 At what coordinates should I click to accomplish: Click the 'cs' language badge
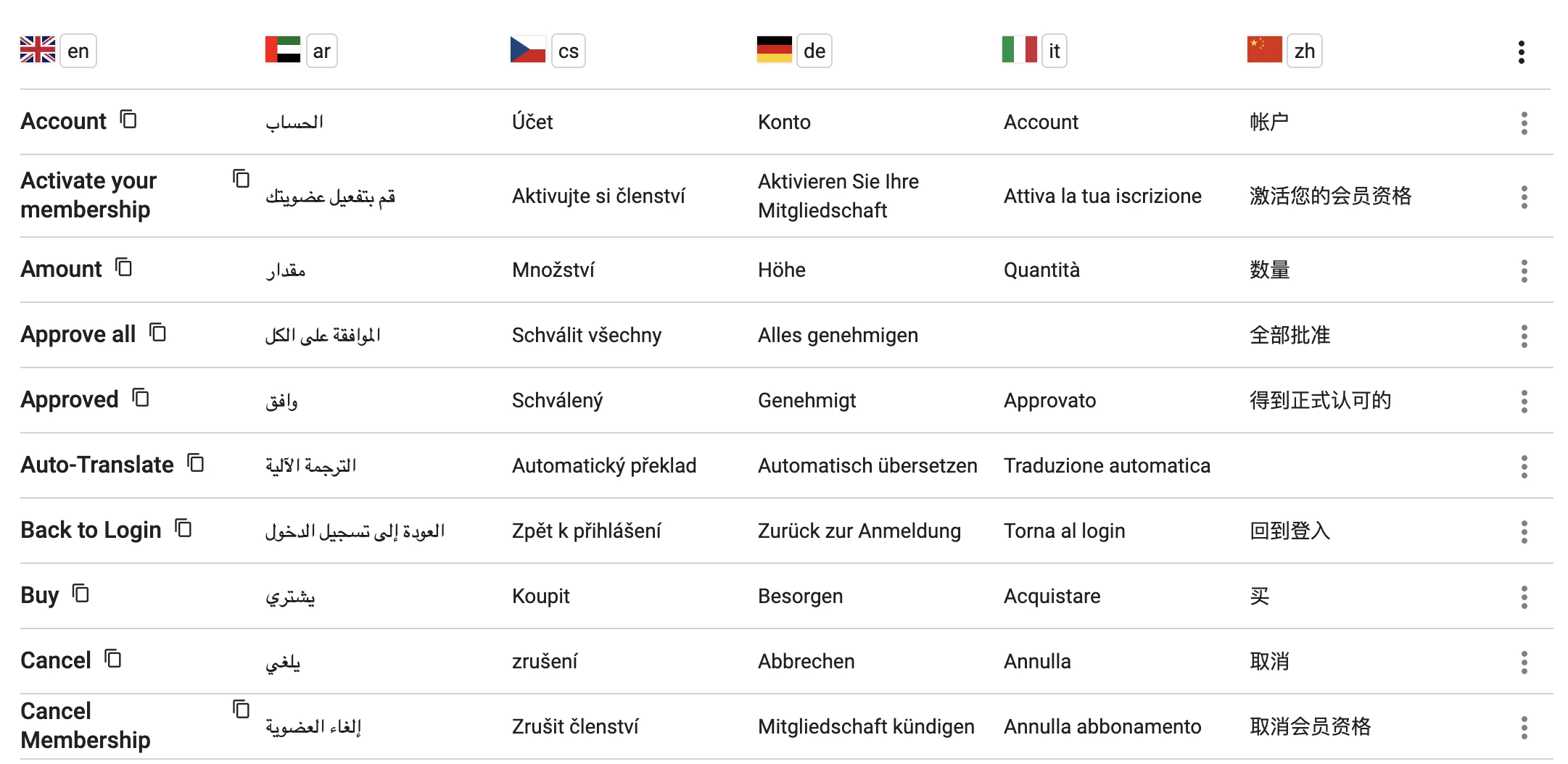(x=568, y=51)
